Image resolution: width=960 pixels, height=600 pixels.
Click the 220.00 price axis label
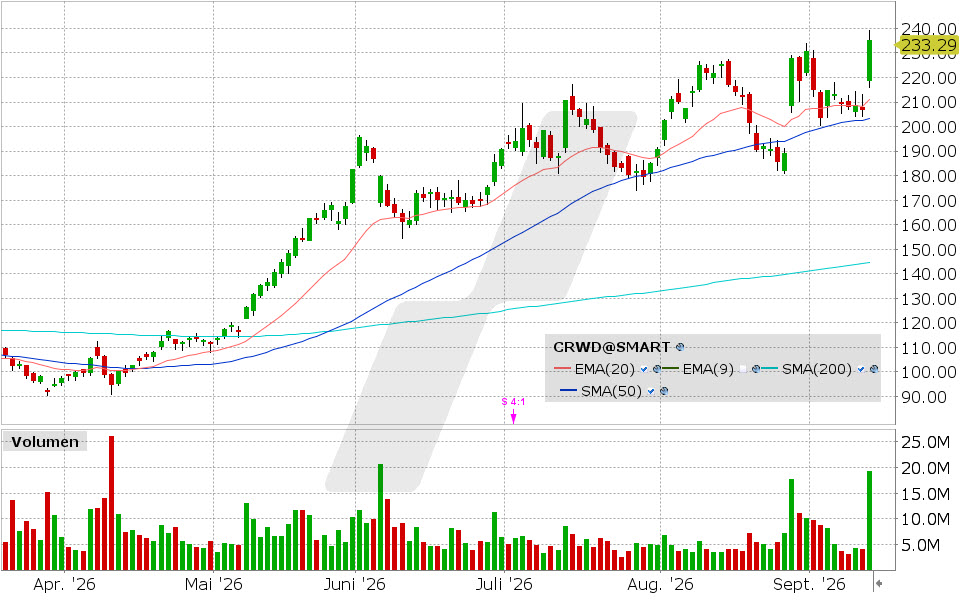[929, 78]
